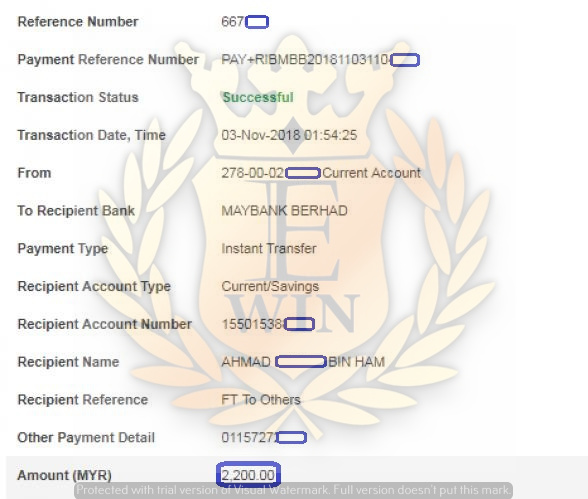588x499 pixels.
Task: Click the Transaction Status label
Action: coord(78,97)
